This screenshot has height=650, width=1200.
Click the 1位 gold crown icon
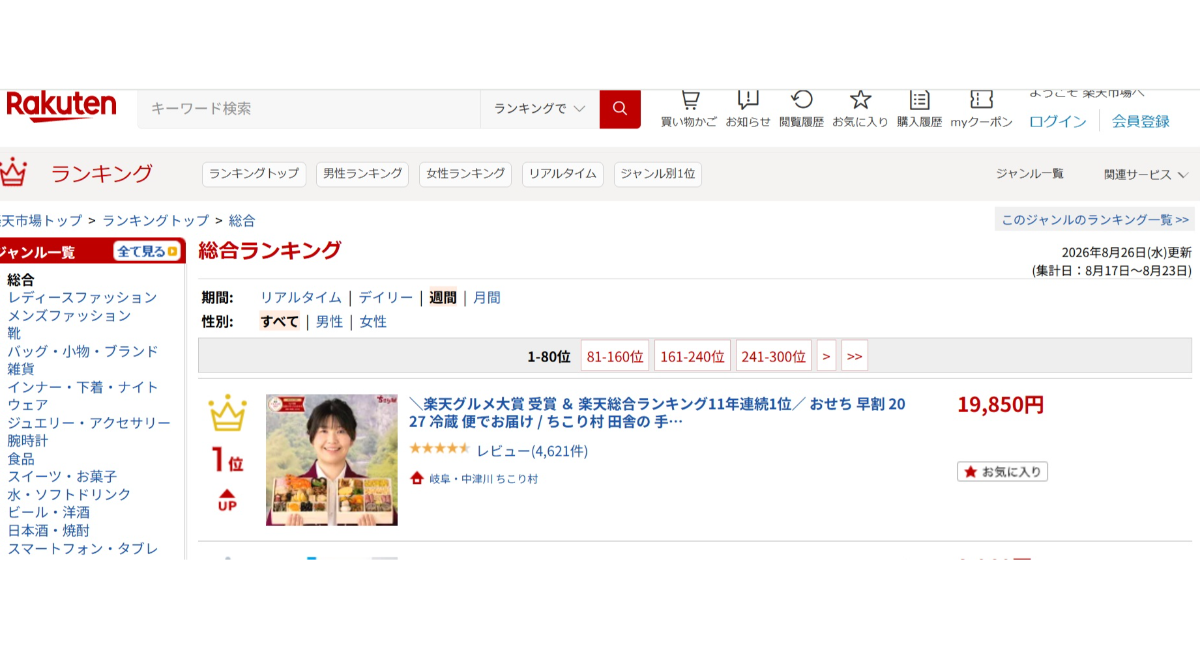tap(227, 412)
